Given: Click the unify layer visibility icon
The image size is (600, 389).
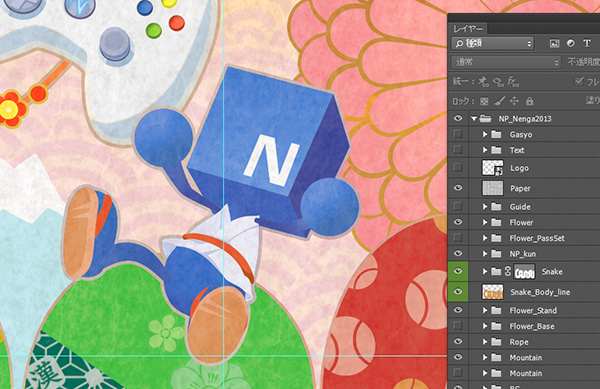Looking at the screenshot, I should 498,81.
